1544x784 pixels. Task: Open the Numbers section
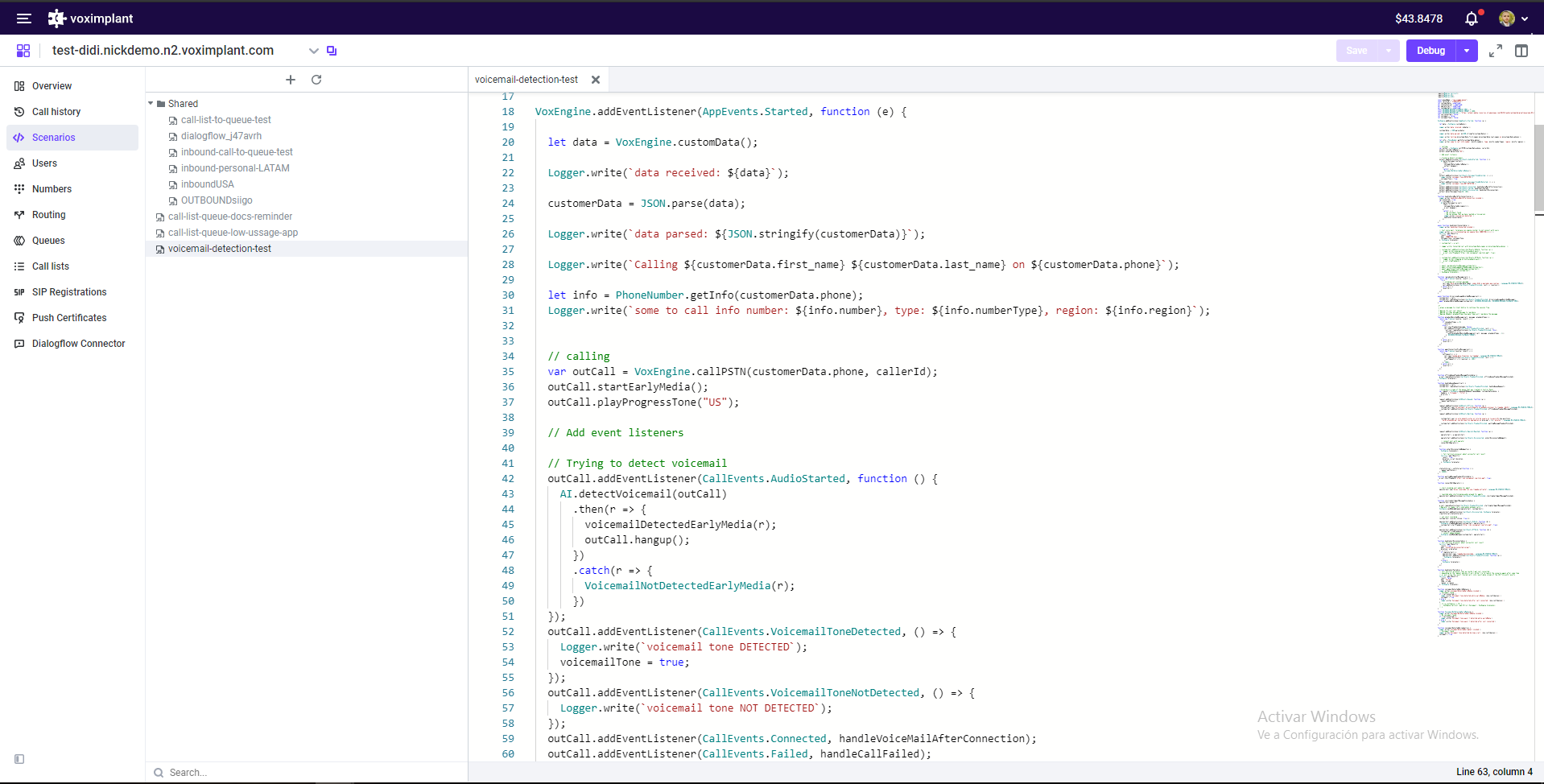tap(72, 189)
